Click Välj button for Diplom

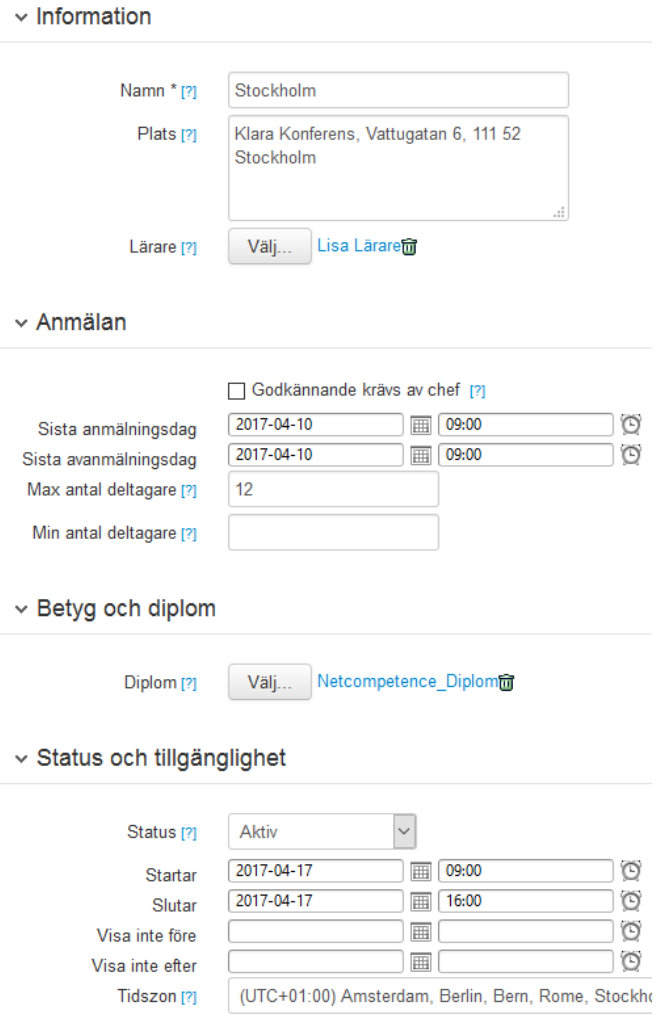(x=269, y=683)
